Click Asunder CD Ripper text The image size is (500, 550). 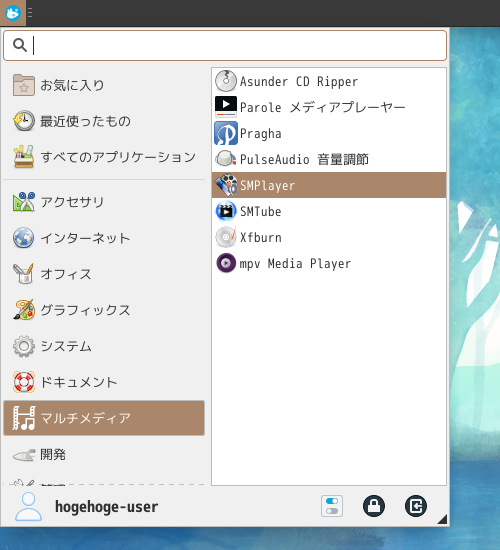click(x=299, y=81)
